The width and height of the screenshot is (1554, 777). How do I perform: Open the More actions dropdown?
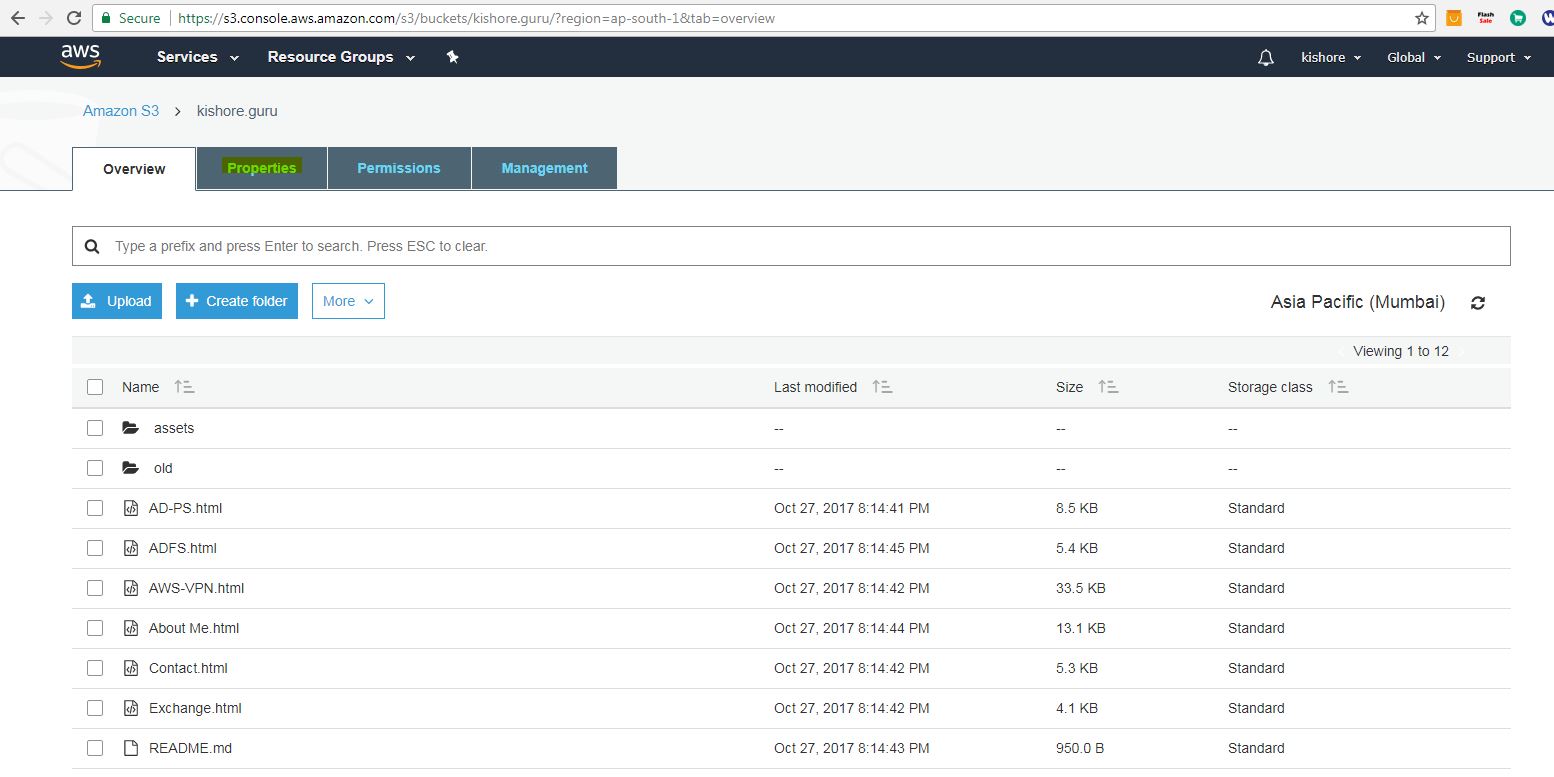tap(348, 301)
